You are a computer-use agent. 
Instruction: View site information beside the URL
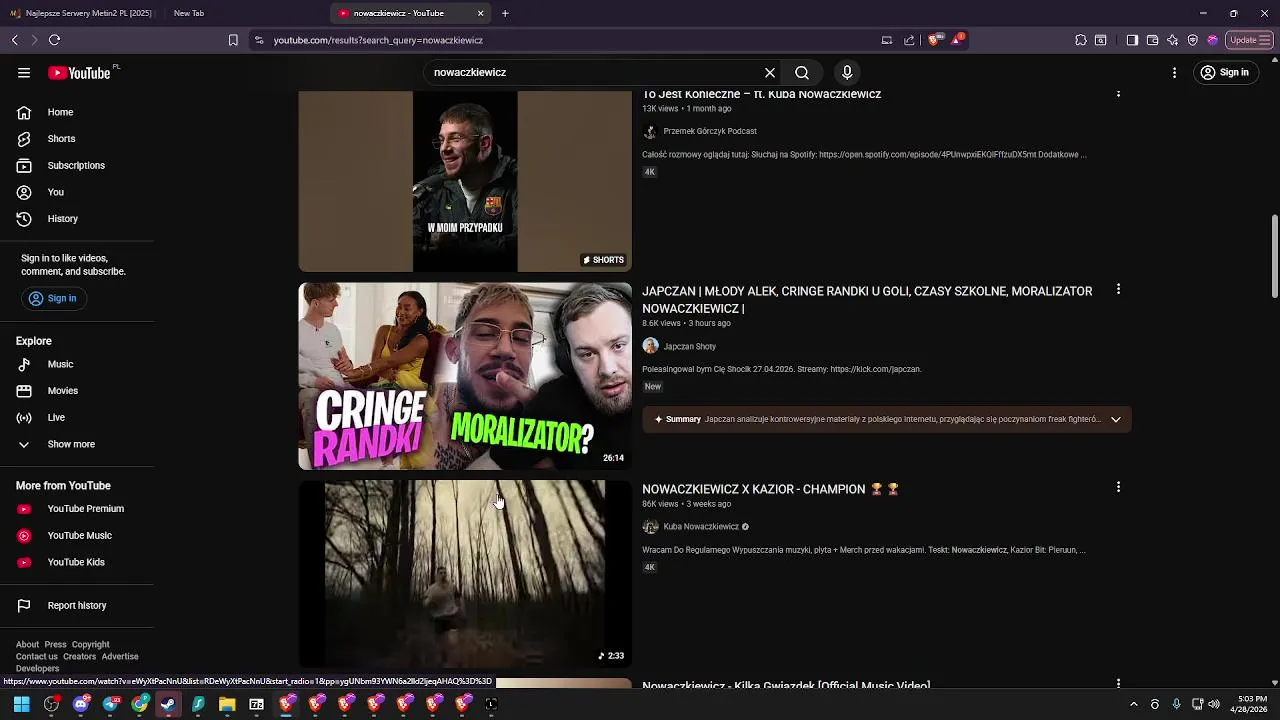pyautogui.click(x=259, y=40)
